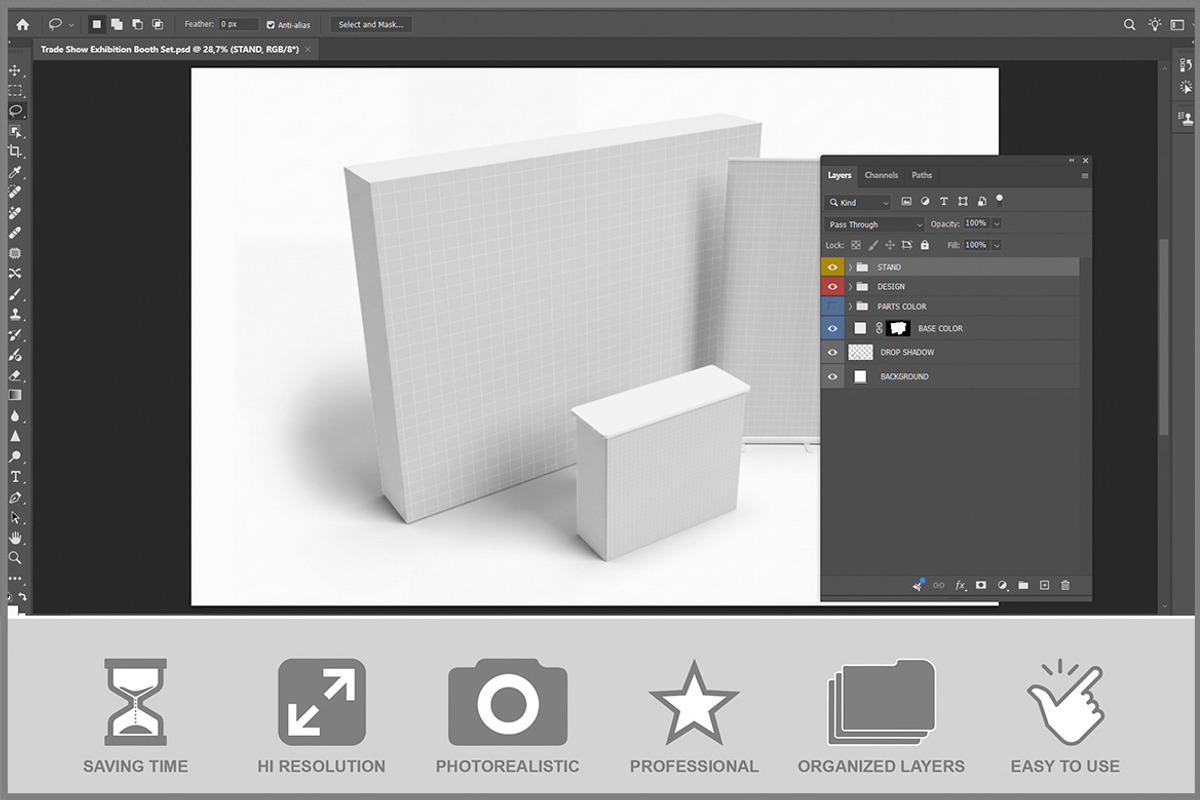Viewport: 1200px width, 800px height.
Task: Click the Select and Mask button
Action: (371, 24)
